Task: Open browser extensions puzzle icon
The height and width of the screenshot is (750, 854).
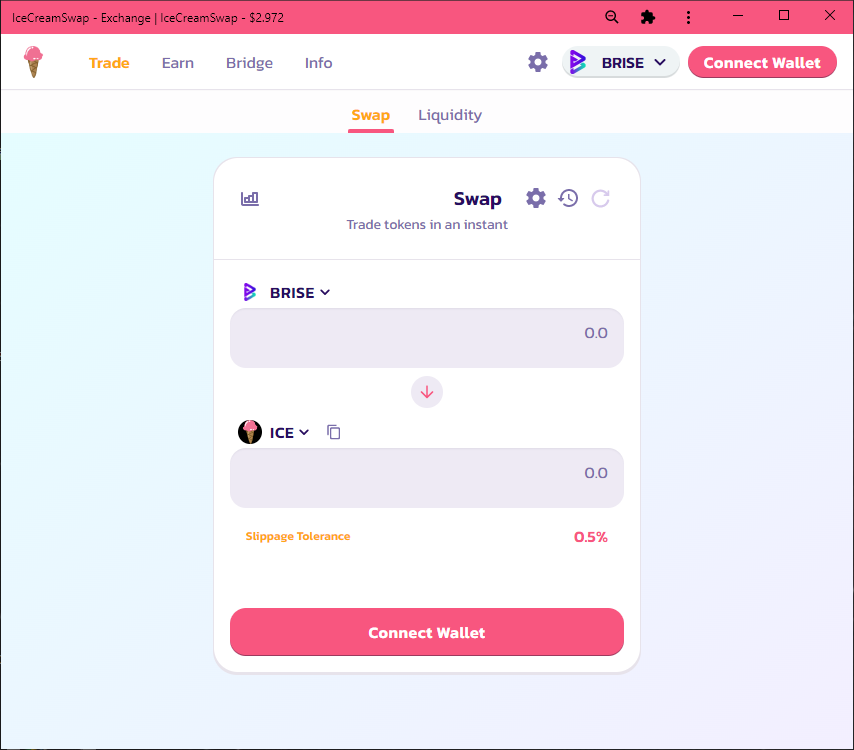Action: pyautogui.click(x=648, y=17)
